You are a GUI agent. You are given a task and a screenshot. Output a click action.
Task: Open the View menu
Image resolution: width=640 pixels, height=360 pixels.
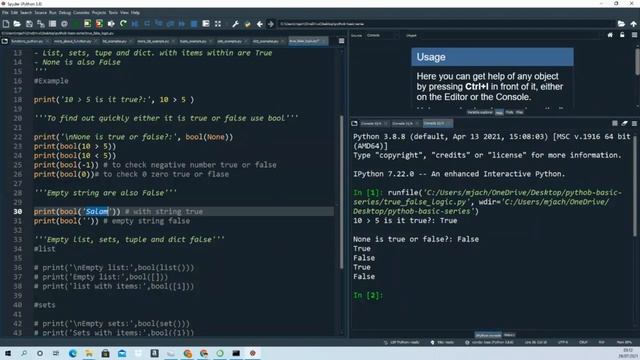tap(124, 13)
